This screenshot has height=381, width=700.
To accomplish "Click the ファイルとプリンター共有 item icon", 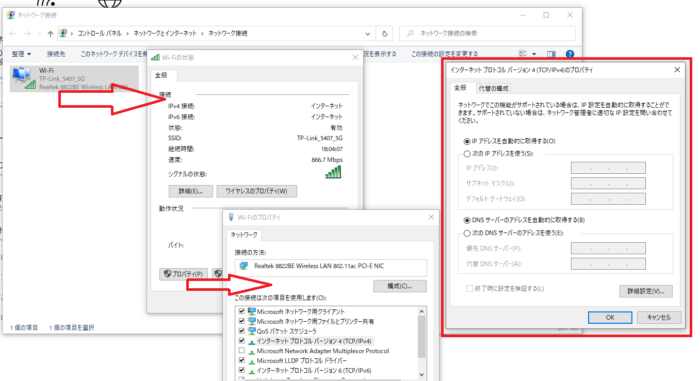I will coord(252,321).
